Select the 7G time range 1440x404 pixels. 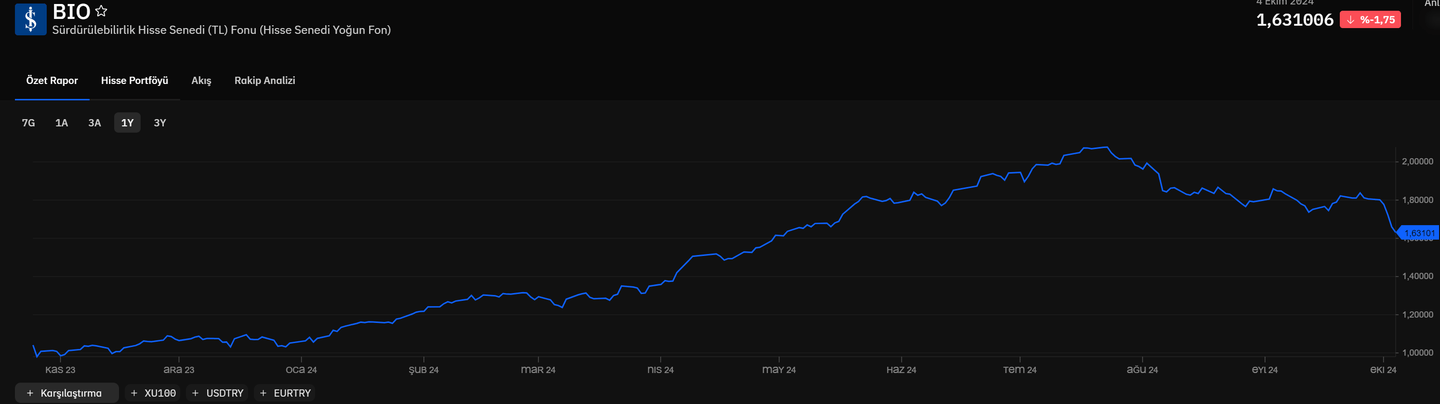(x=28, y=123)
